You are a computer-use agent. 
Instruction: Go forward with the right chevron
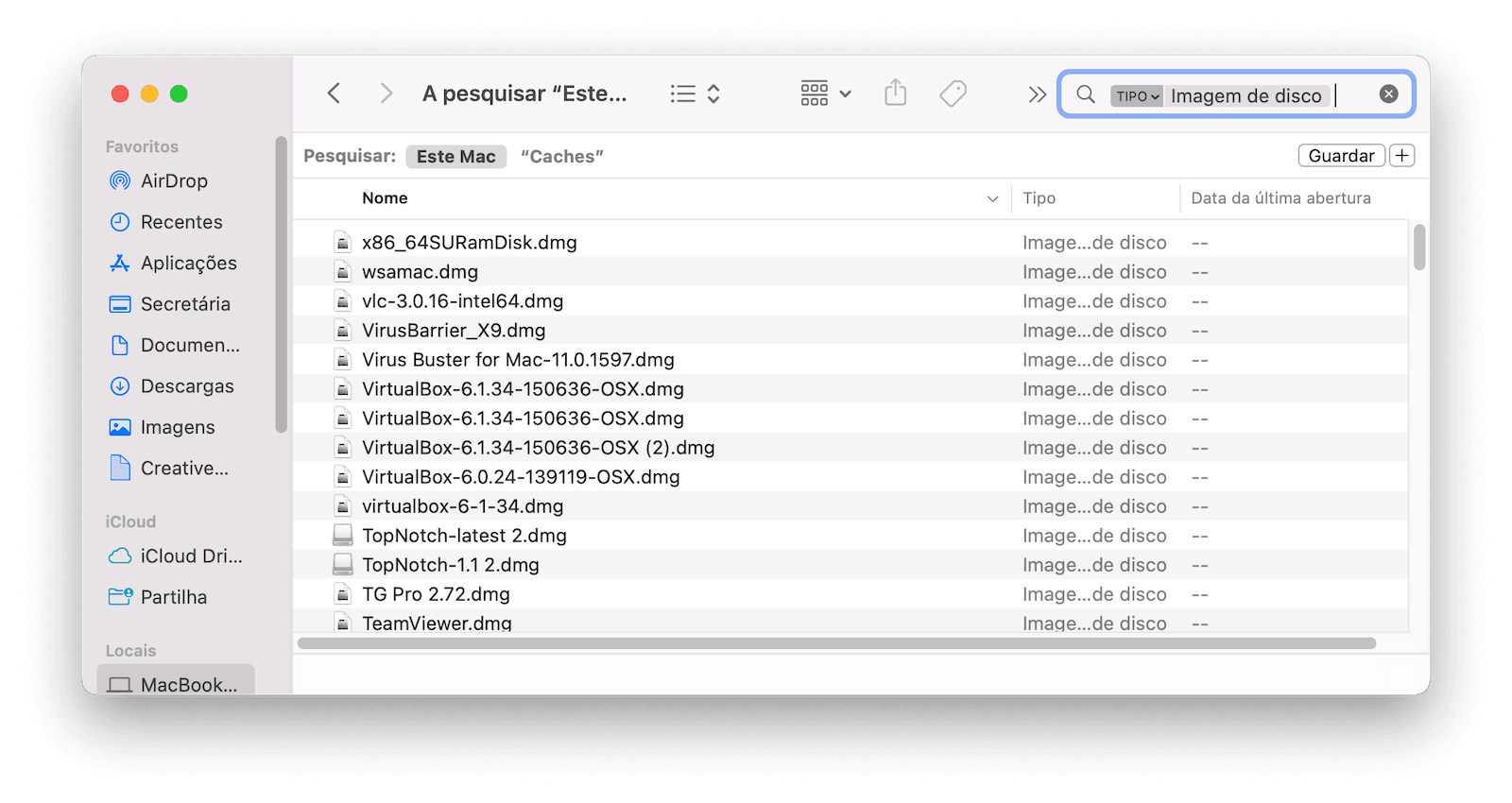tap(386, 94)
